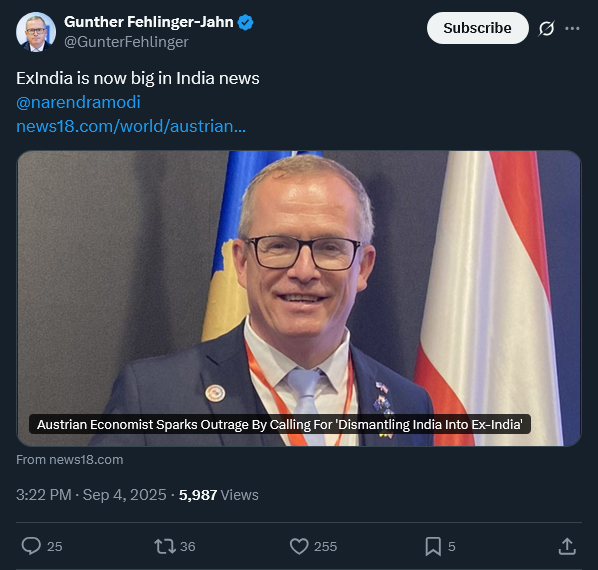Open Gunther Fehlinger-Jahn's profile avatar
This screenshot has height=570, width=598.
[x=36, y=32]
